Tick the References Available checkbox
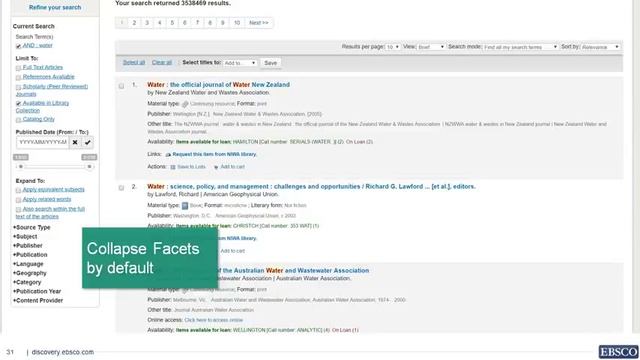The width and height of the screenshot is (640, 360). (18, 78)
